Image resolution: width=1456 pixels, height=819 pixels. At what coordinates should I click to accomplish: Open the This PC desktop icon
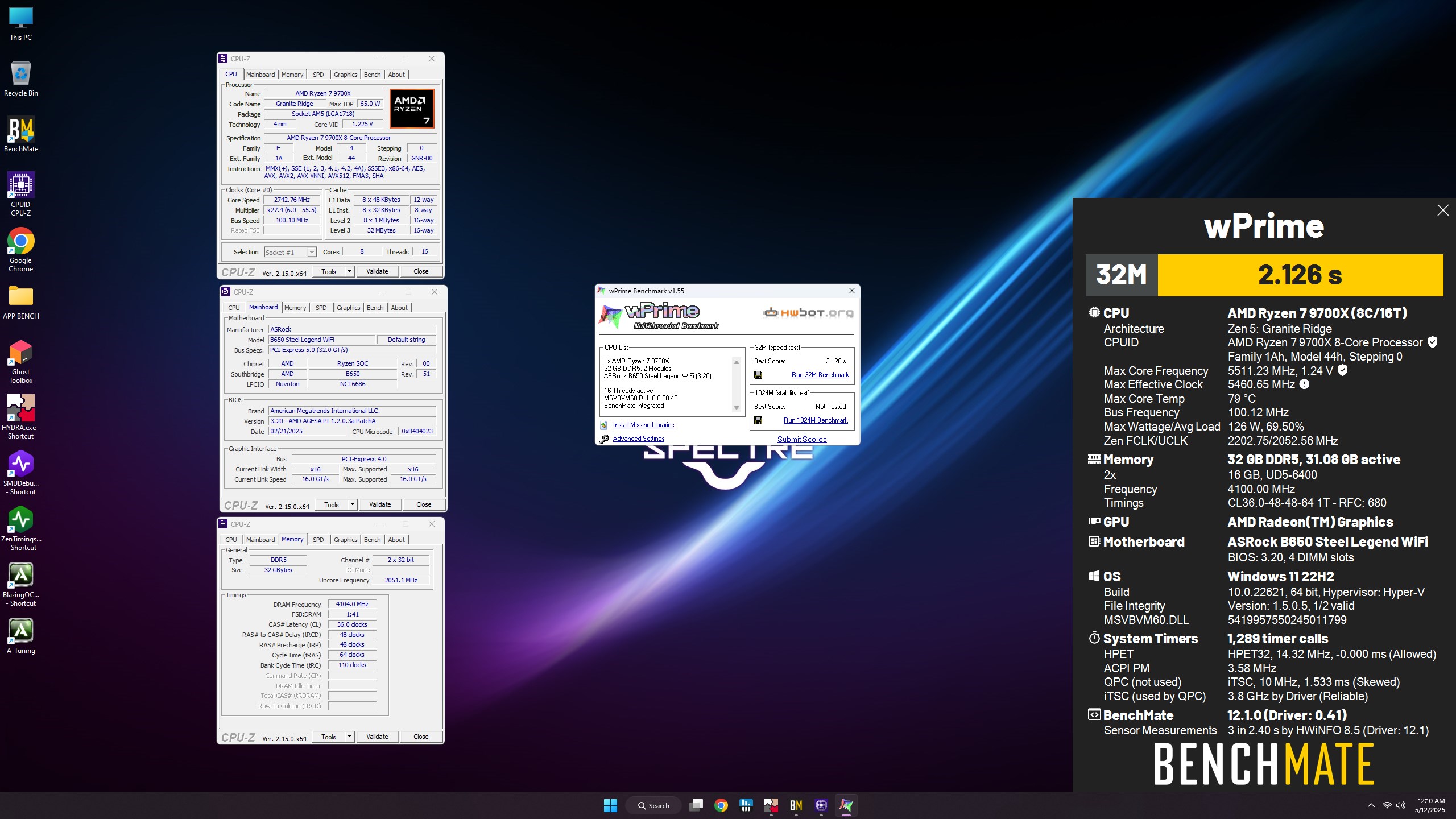(x=21, y=23)
